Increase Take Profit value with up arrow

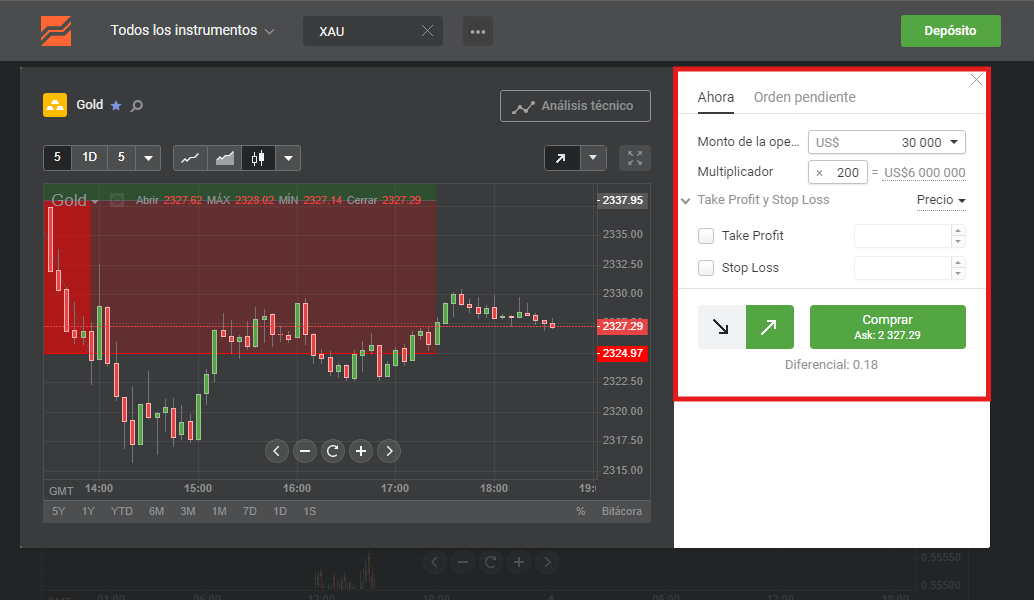click(x=958, y=230)
